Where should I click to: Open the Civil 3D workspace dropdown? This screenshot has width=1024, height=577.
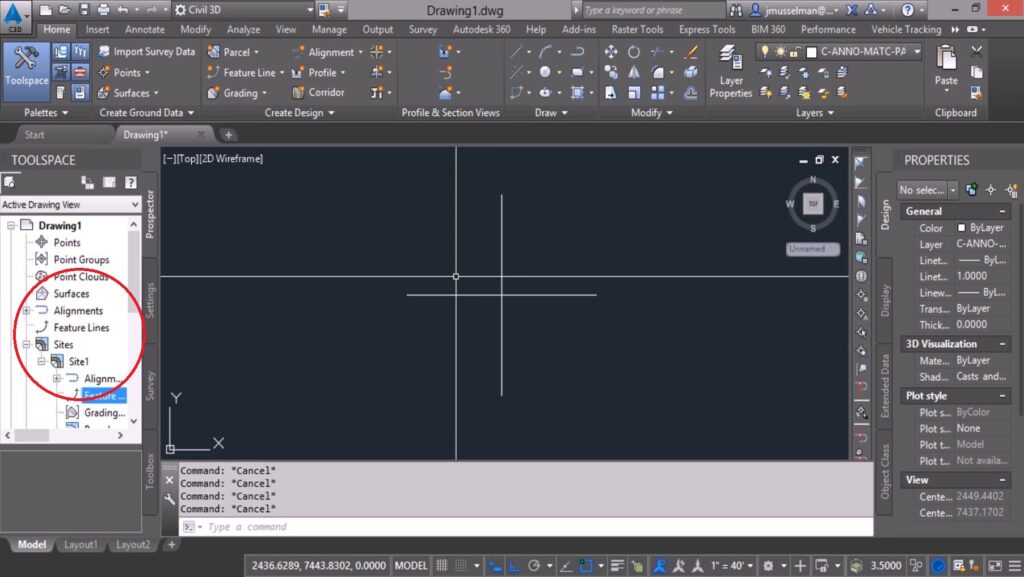pos(243,10)
